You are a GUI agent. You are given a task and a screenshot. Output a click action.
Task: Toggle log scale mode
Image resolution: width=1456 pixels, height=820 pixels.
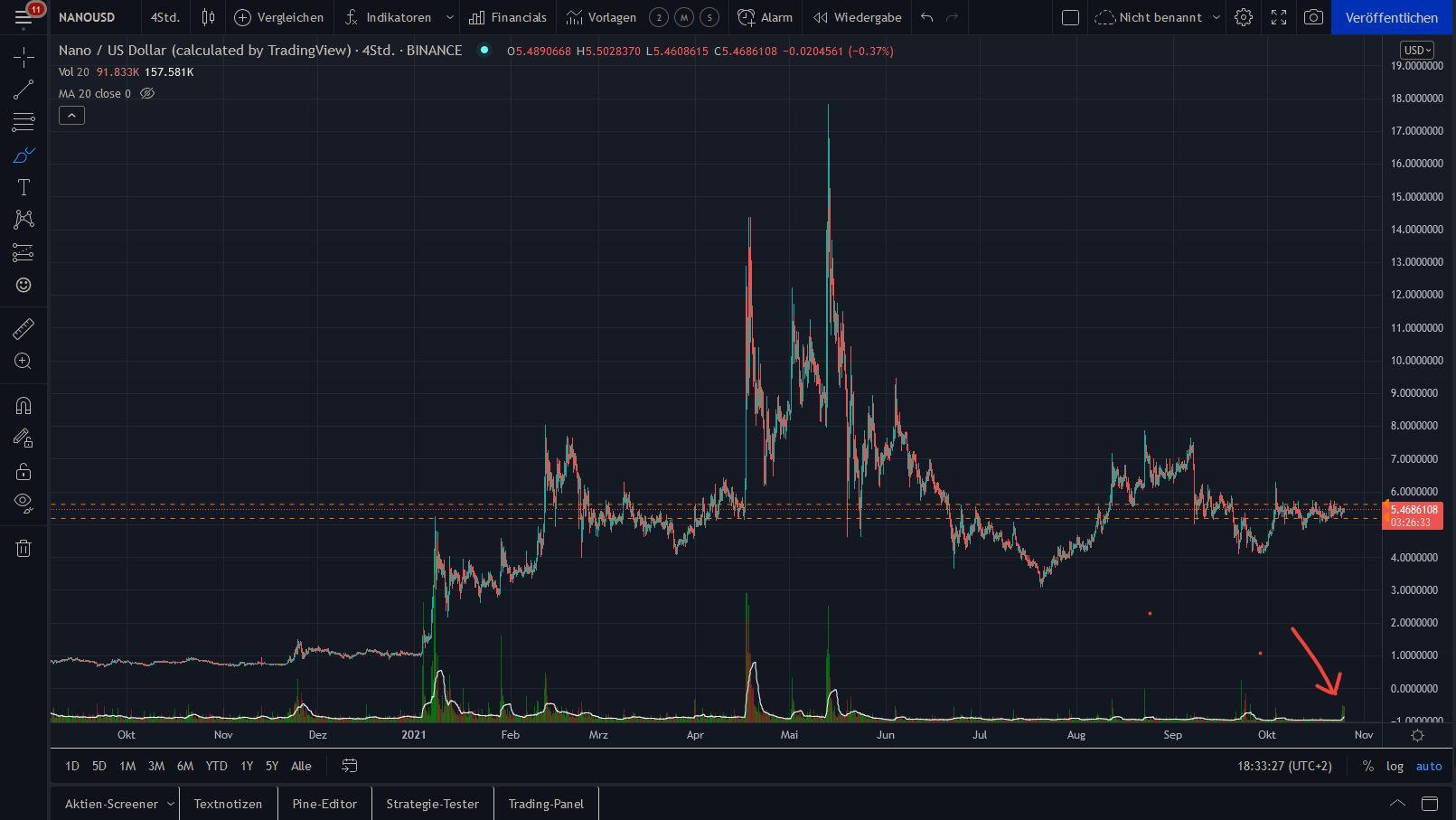click(1395, 766)
